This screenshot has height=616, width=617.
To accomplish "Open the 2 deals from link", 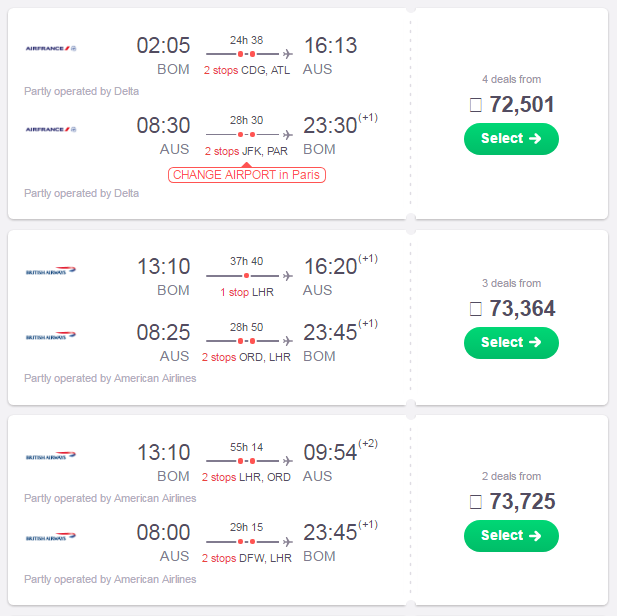I will pos(511,476).
